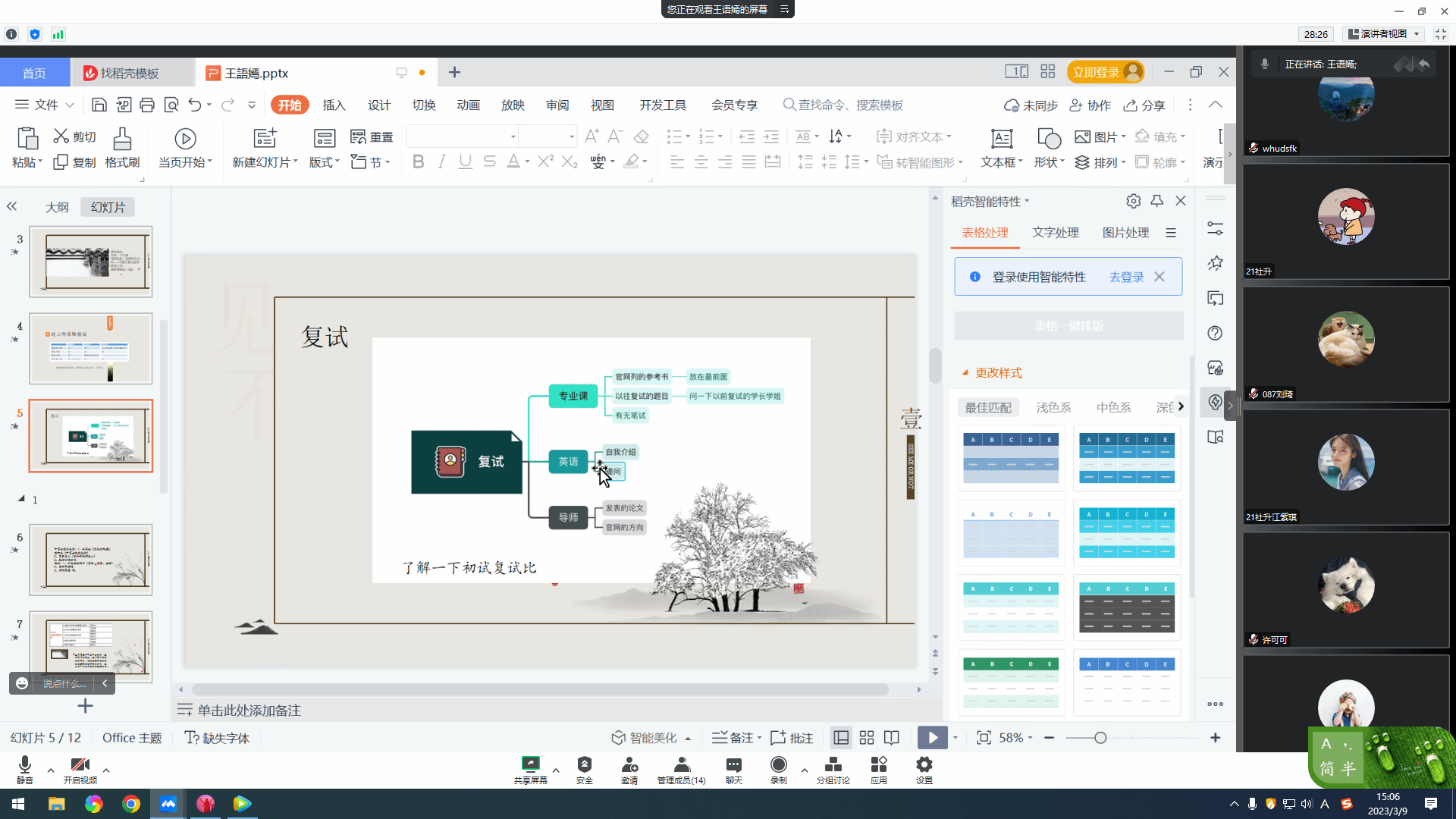The width and height of the screenshot is (1456, 819).
Task: Click the Record (录制) meeting icon
Action: point(778,764)
